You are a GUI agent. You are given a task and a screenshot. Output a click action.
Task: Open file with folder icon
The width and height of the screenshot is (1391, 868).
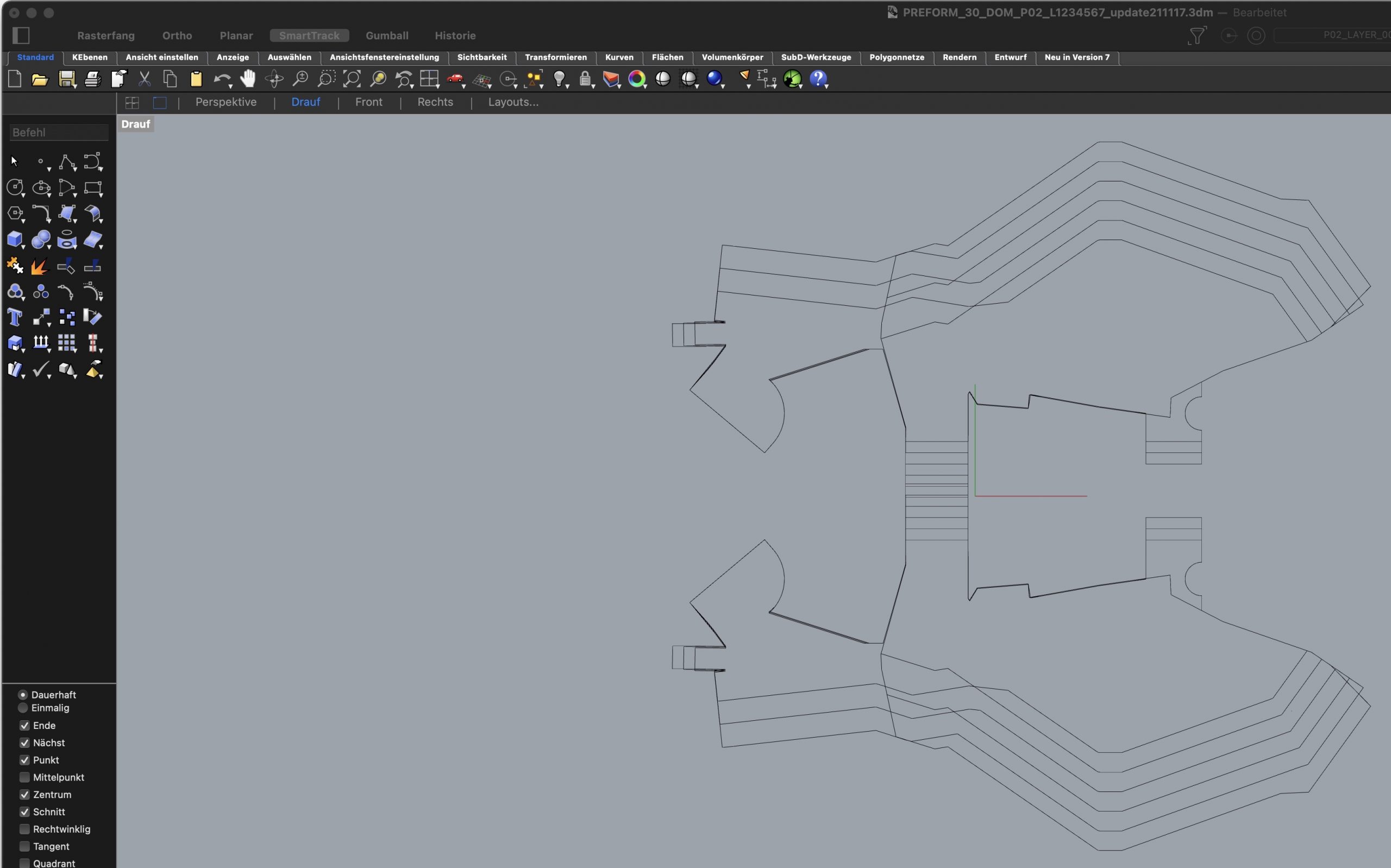[x=40, y=79]
